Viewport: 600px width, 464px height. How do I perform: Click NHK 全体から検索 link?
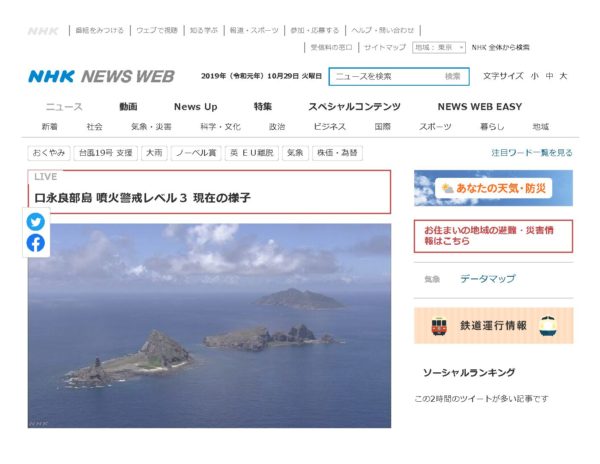tap(501, 47)
